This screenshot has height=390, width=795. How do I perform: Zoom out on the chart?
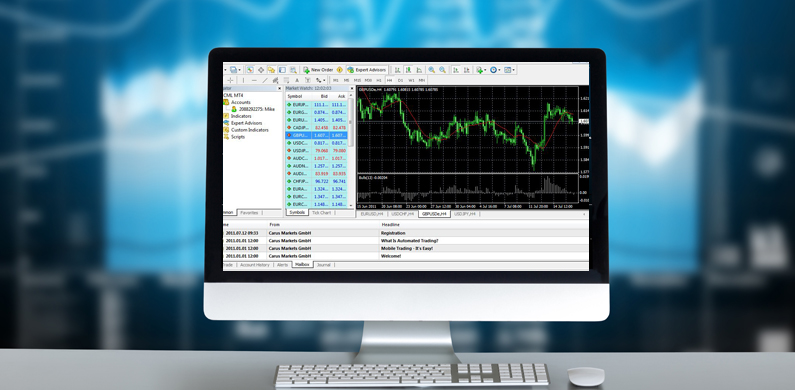pos(443,70)
